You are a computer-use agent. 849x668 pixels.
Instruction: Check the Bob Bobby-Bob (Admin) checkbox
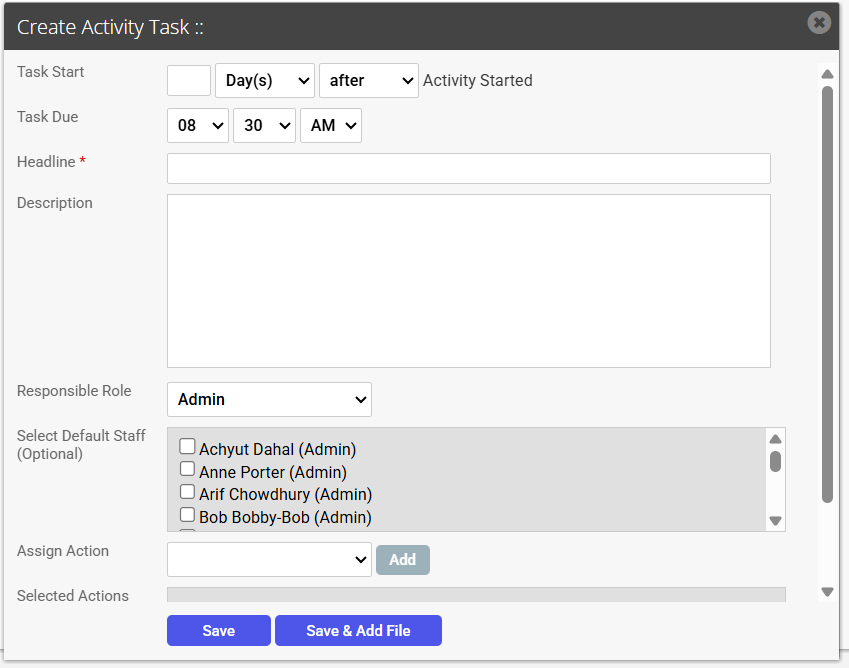187,515
